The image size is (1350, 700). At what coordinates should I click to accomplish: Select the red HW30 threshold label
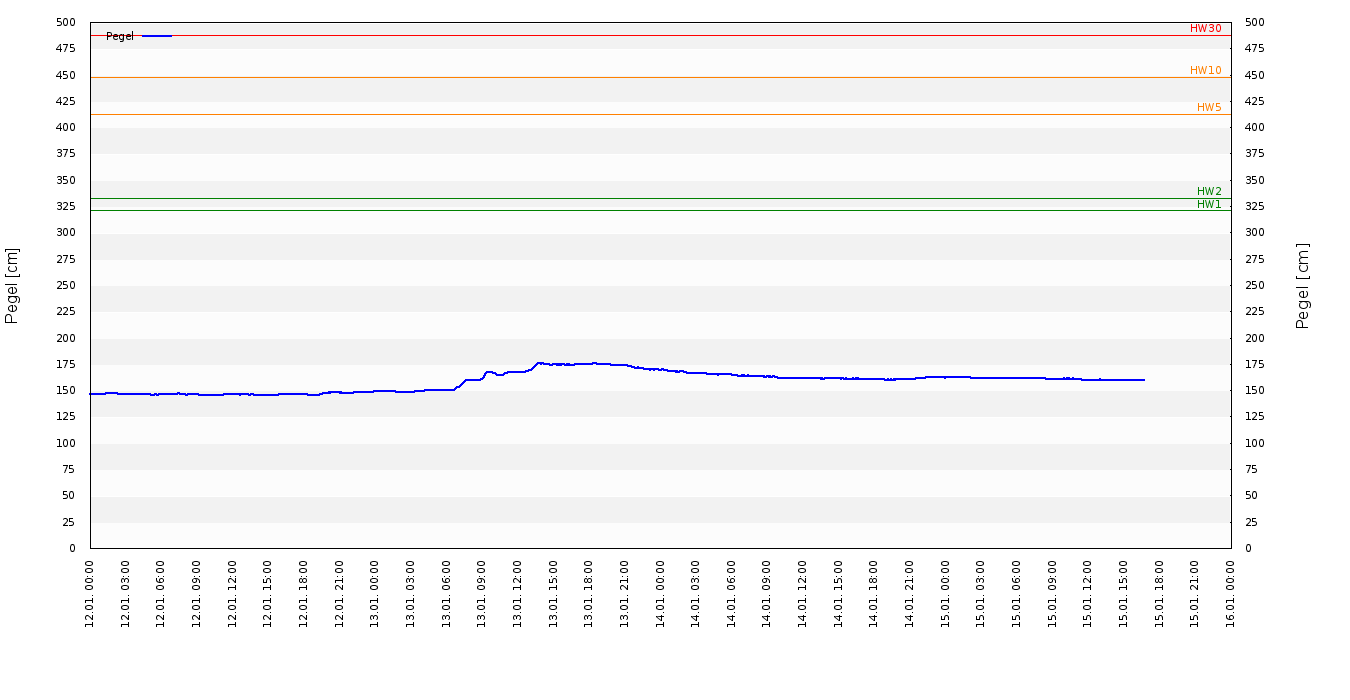(x=1205, y=29)
